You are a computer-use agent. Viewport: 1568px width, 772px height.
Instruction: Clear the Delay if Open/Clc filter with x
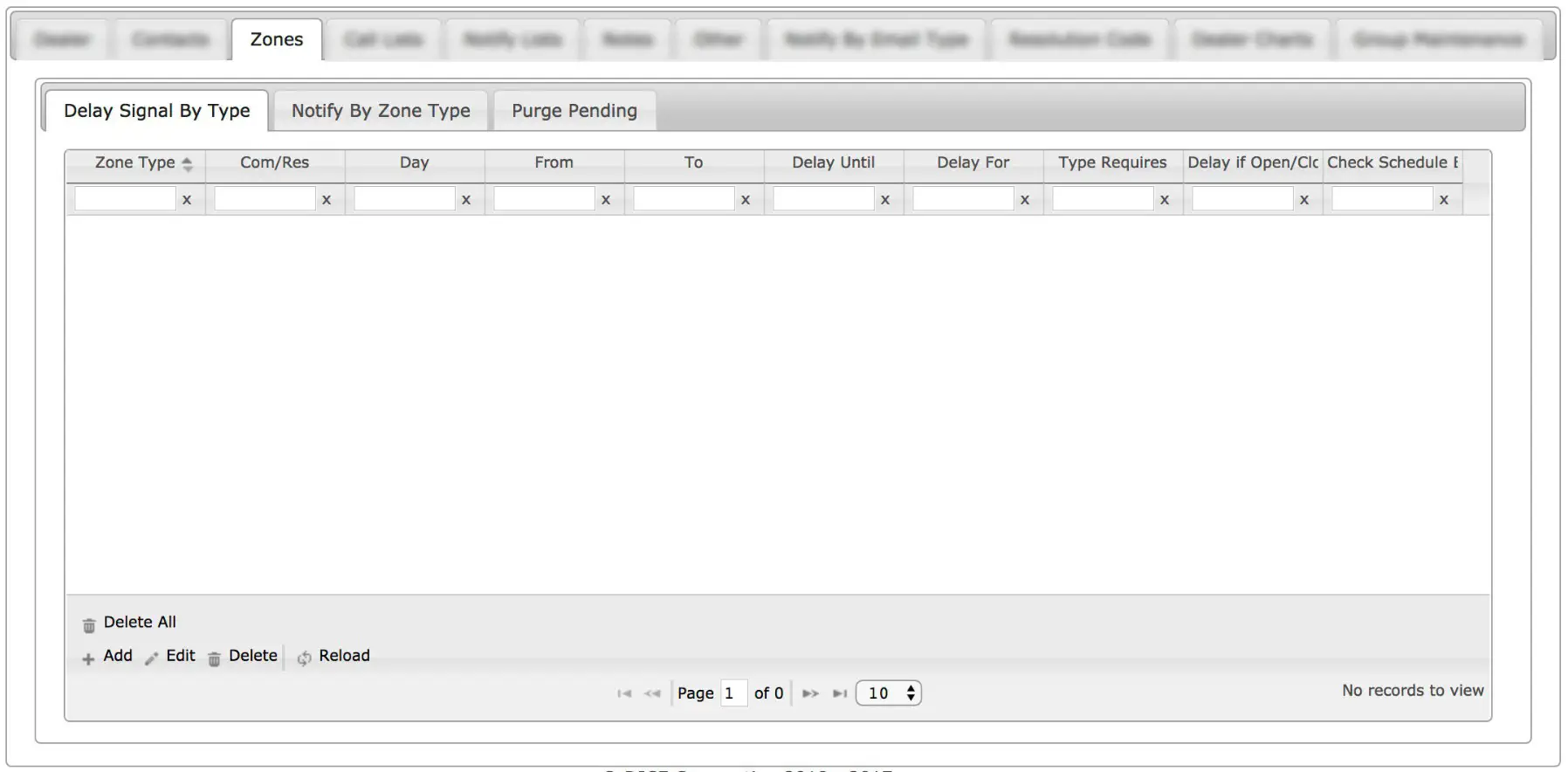tap(1304, 200)
